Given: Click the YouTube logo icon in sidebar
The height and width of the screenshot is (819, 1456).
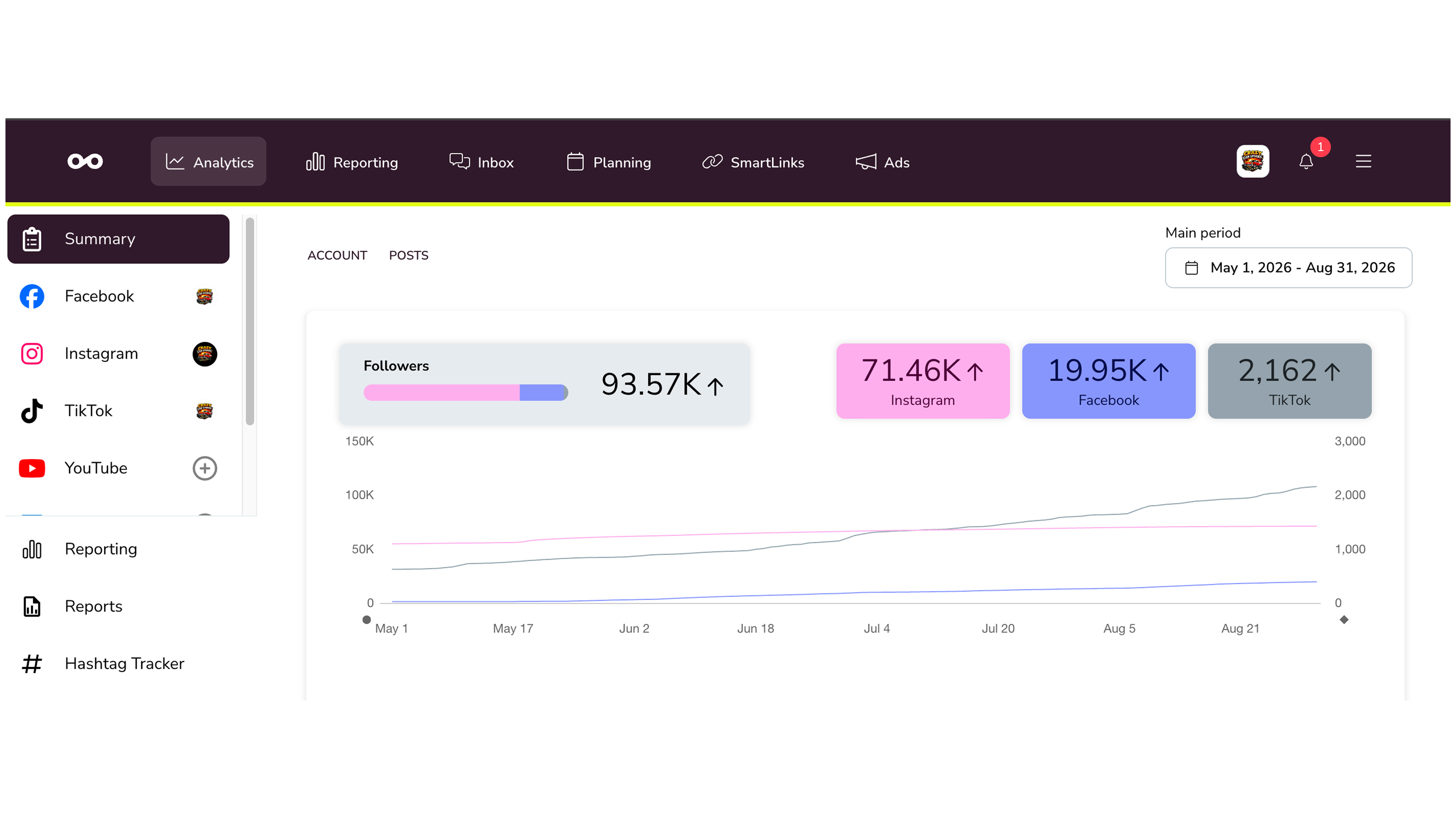Looking at the screenshot, I should [32, 469].
